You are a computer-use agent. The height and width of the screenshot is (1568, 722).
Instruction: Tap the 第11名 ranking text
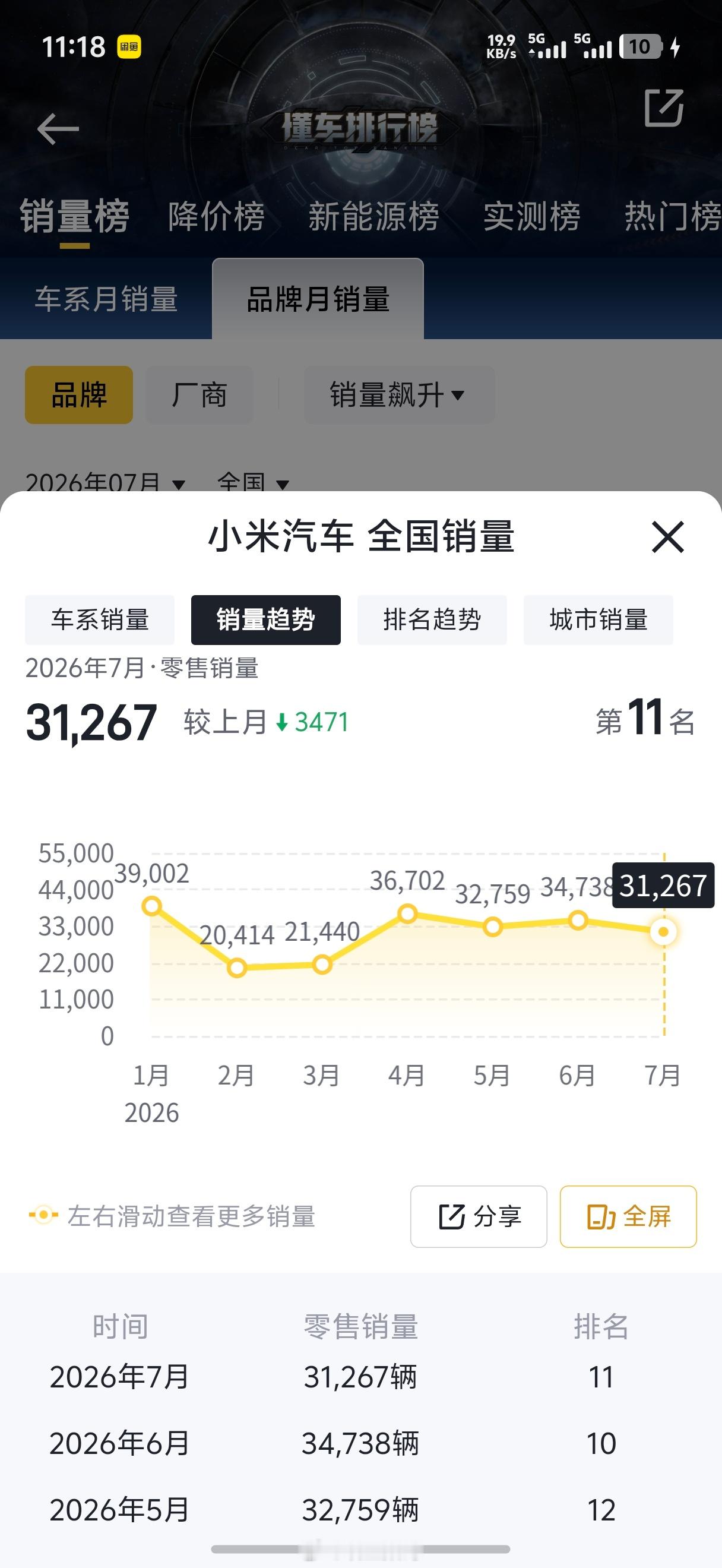(645, 719)
